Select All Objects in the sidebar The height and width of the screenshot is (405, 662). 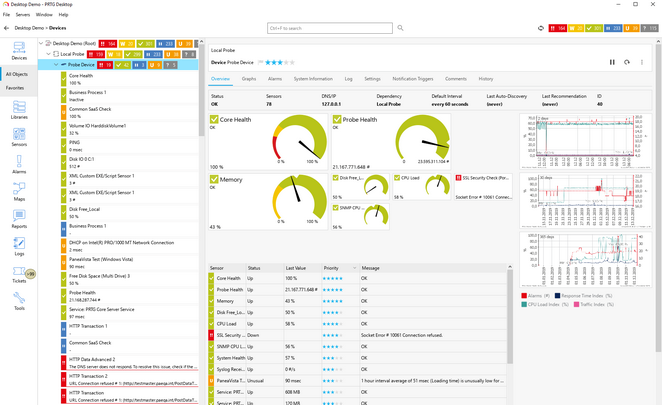pyautogui.click(x=17, y=74)
